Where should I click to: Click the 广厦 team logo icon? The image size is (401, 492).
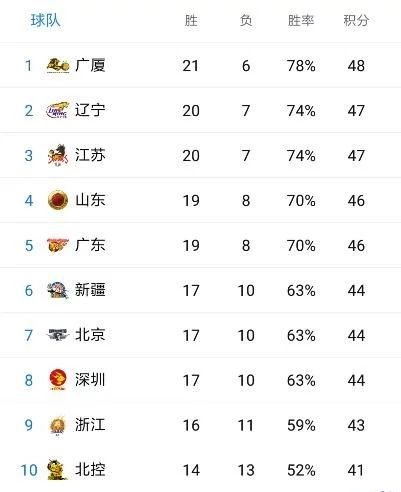pos(58,65)
